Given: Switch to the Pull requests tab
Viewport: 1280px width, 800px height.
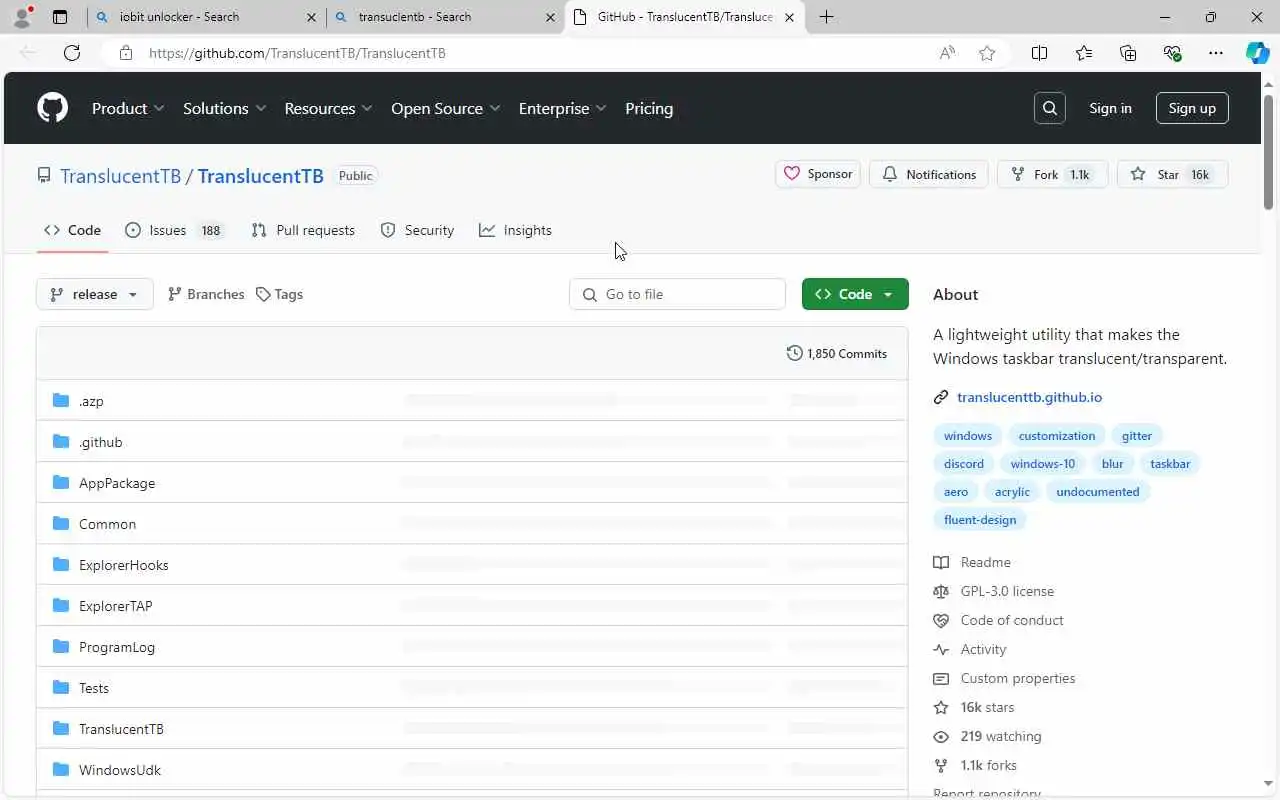Looking at the screenshot, I should click(303, 230).
